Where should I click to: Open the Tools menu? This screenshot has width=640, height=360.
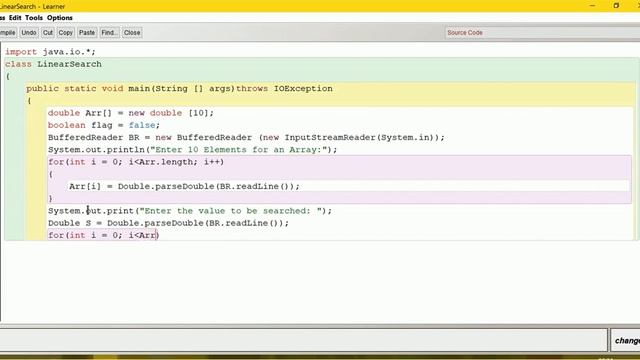[33, 18]
